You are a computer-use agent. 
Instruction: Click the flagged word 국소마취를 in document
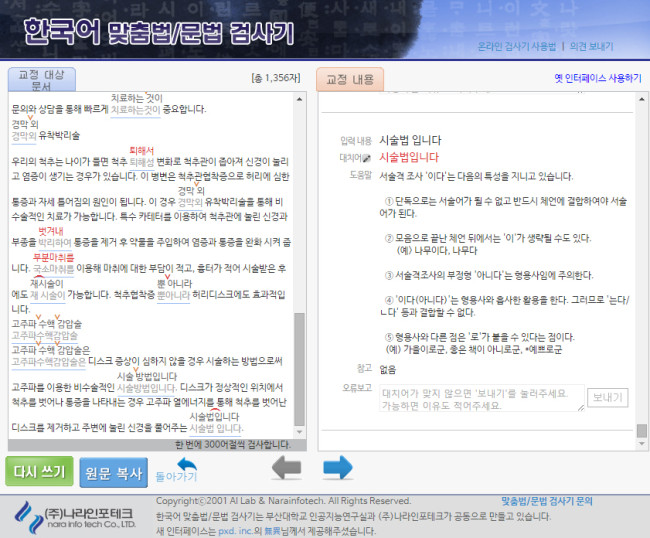[x=54, y=269]
